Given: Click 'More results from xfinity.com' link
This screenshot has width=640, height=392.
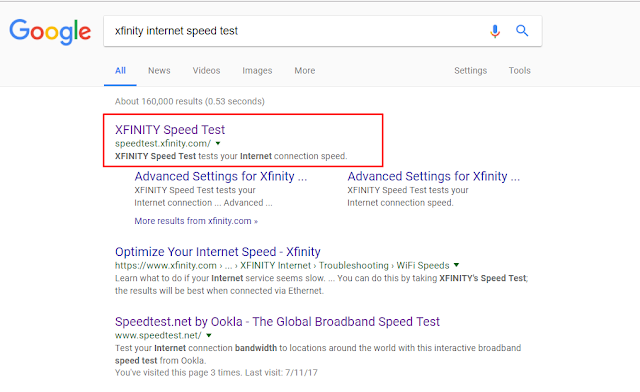Looking at the screenshot, I should (x=196, y=221).
